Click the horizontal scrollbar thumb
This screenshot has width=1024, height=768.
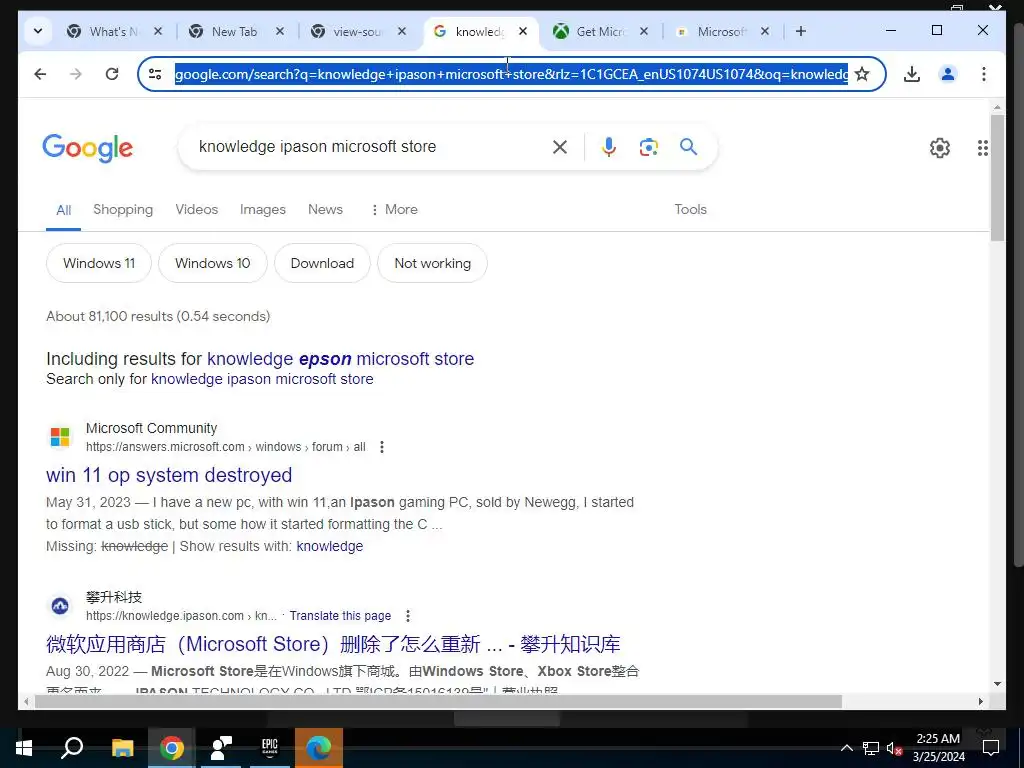click(x=438, y=701)
